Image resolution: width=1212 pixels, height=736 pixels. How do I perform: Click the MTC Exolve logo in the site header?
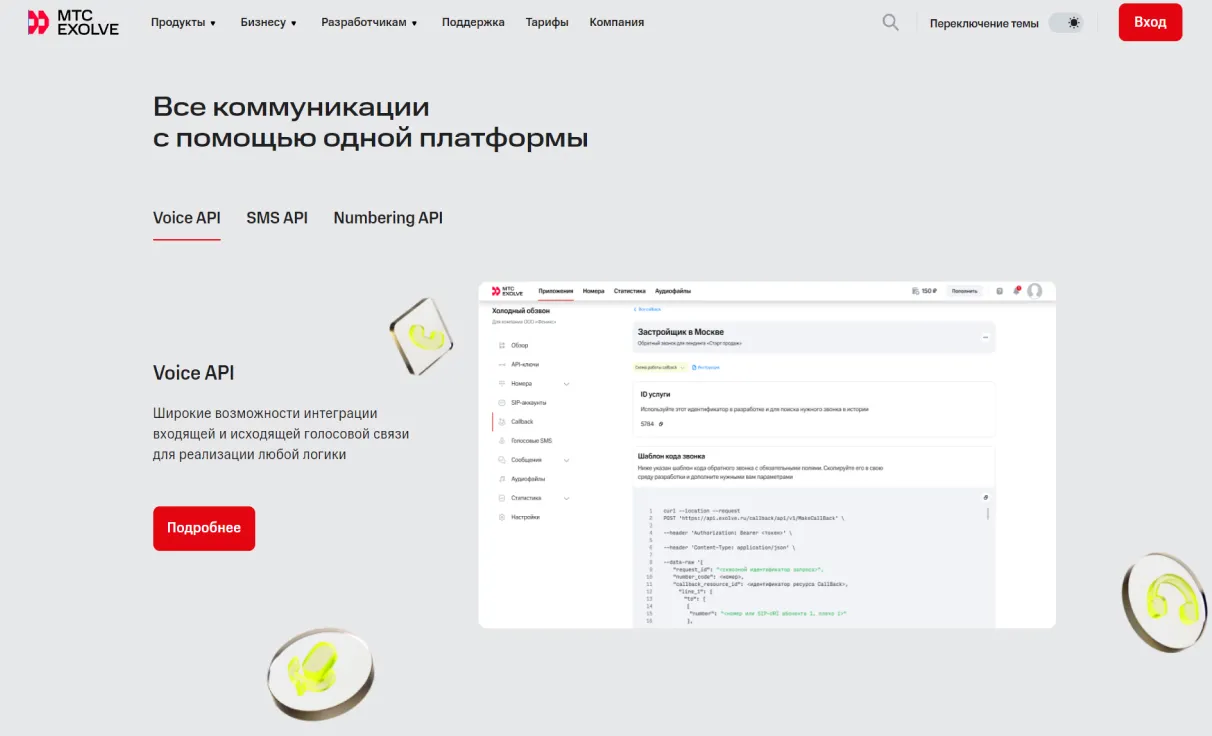(x=73, y=22)
